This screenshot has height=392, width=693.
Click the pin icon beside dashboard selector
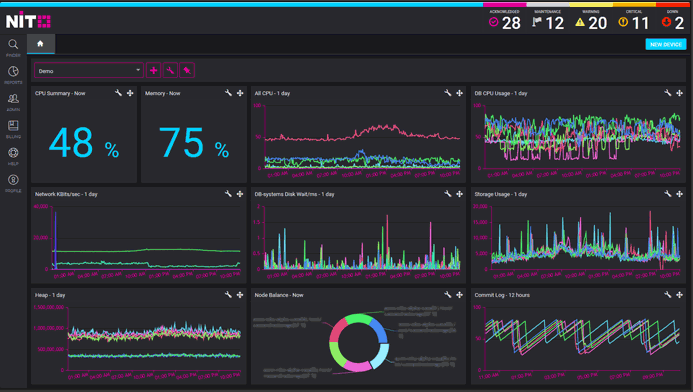point(187,70)
